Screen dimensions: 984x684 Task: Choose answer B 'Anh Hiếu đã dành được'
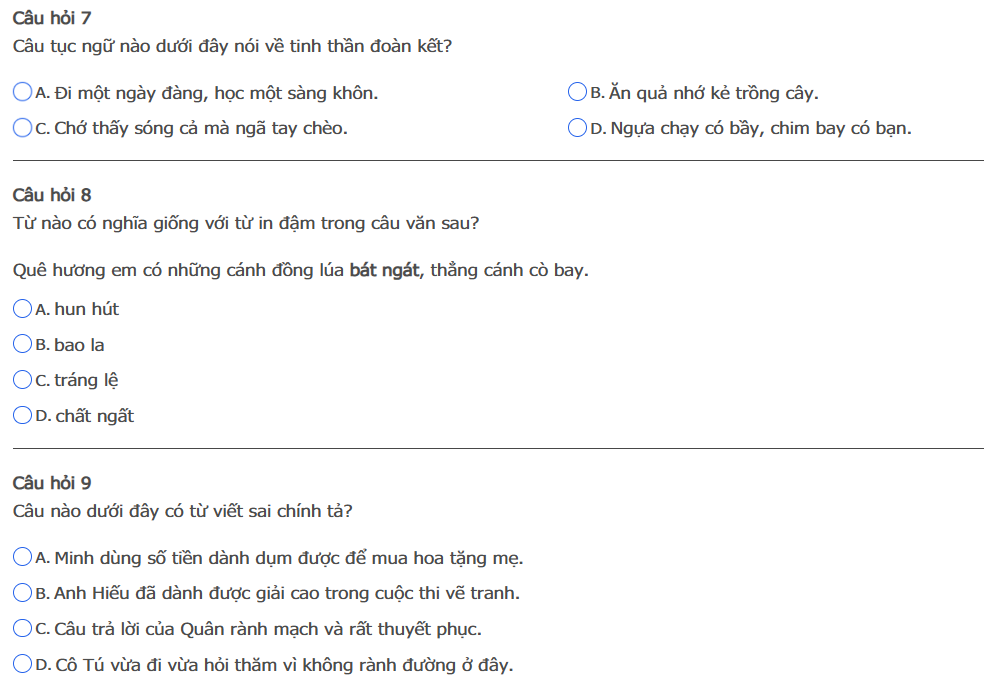(22, 593)
